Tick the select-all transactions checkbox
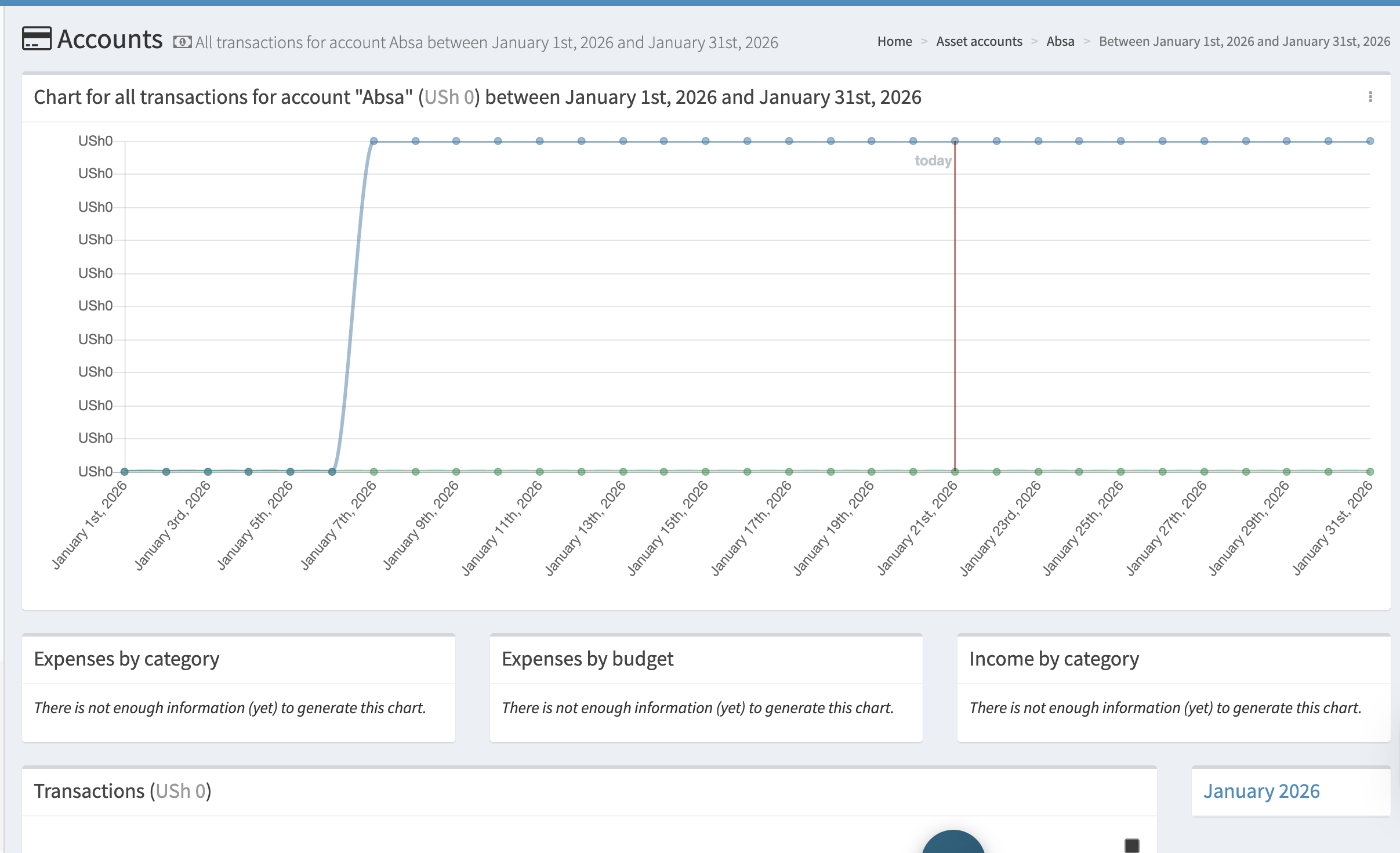Screen dimensions: 1400x853 pos(1131,845)
